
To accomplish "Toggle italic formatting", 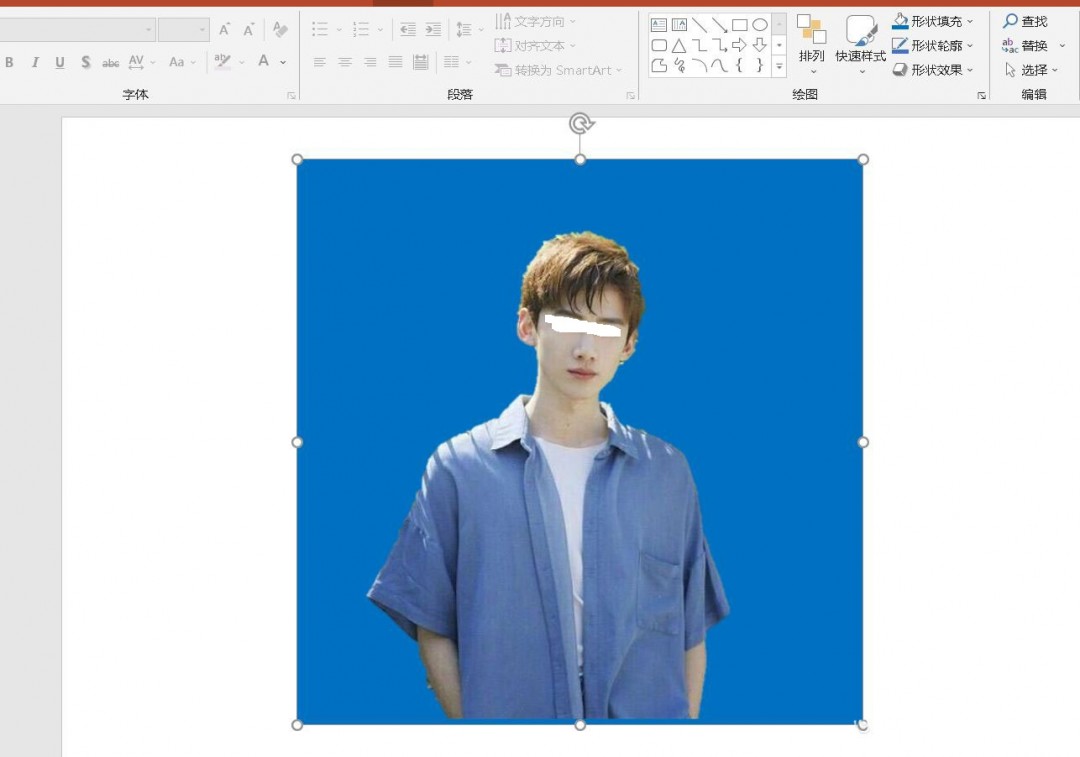I will [x=35, y=63].
